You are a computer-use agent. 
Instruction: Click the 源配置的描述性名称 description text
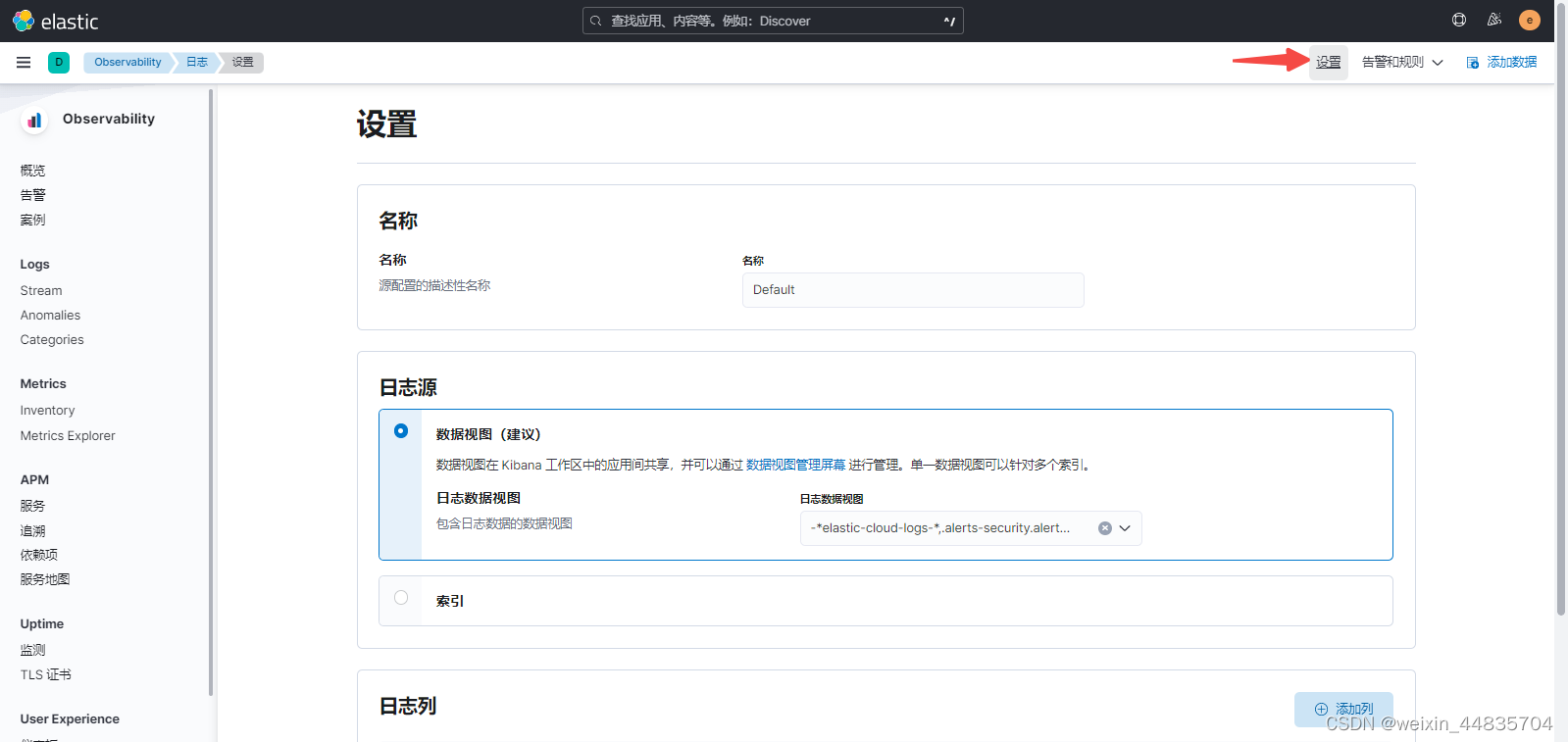[x=434, y=285]
